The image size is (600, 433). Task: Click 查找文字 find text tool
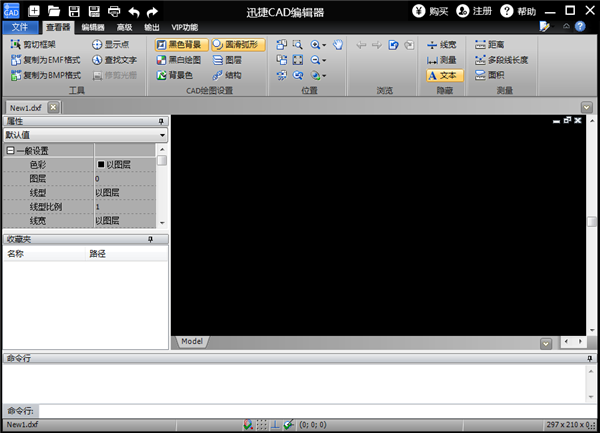coord(114,60)
